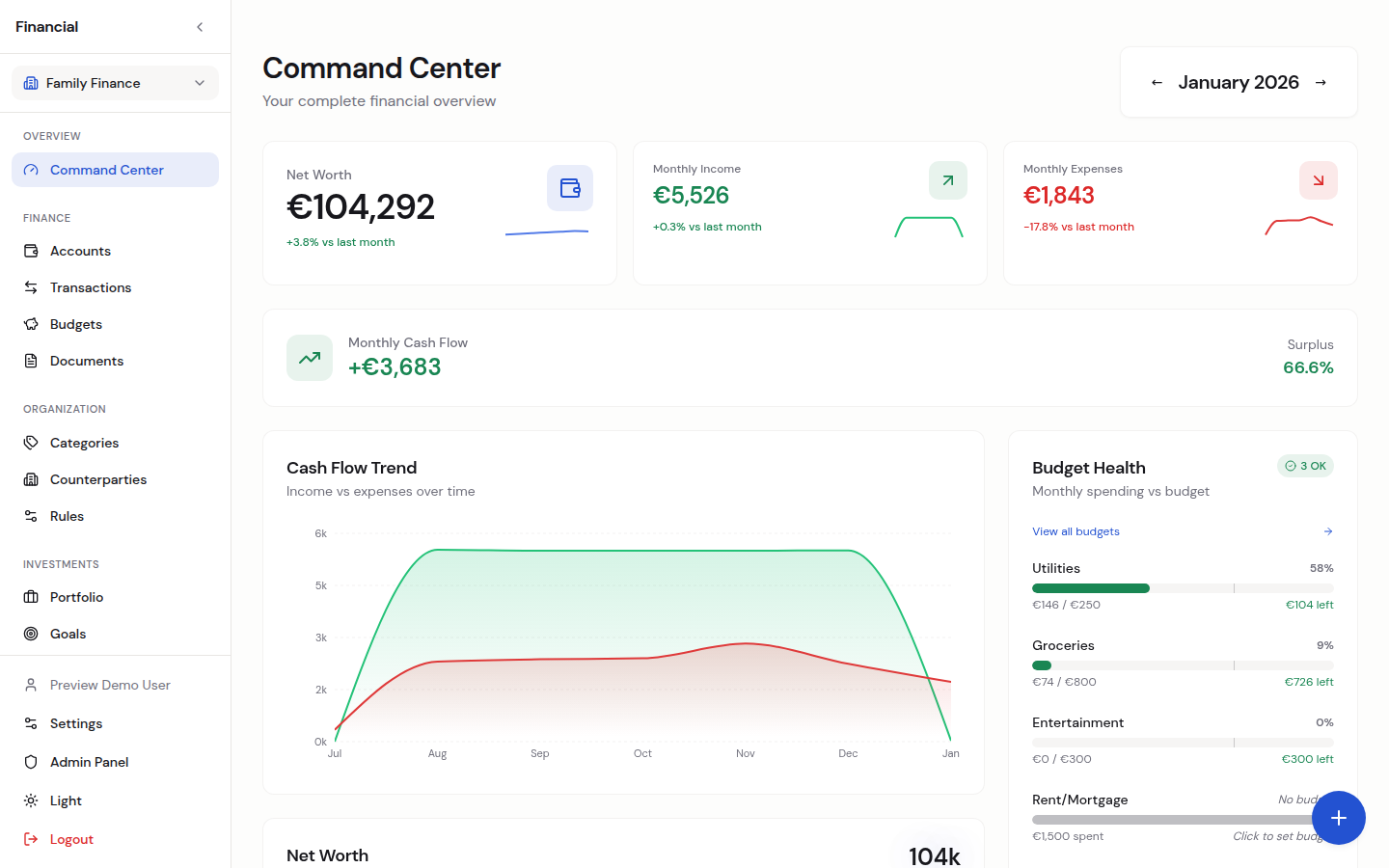Click the Monthly Income up-arrow icon

pos(947,180)
